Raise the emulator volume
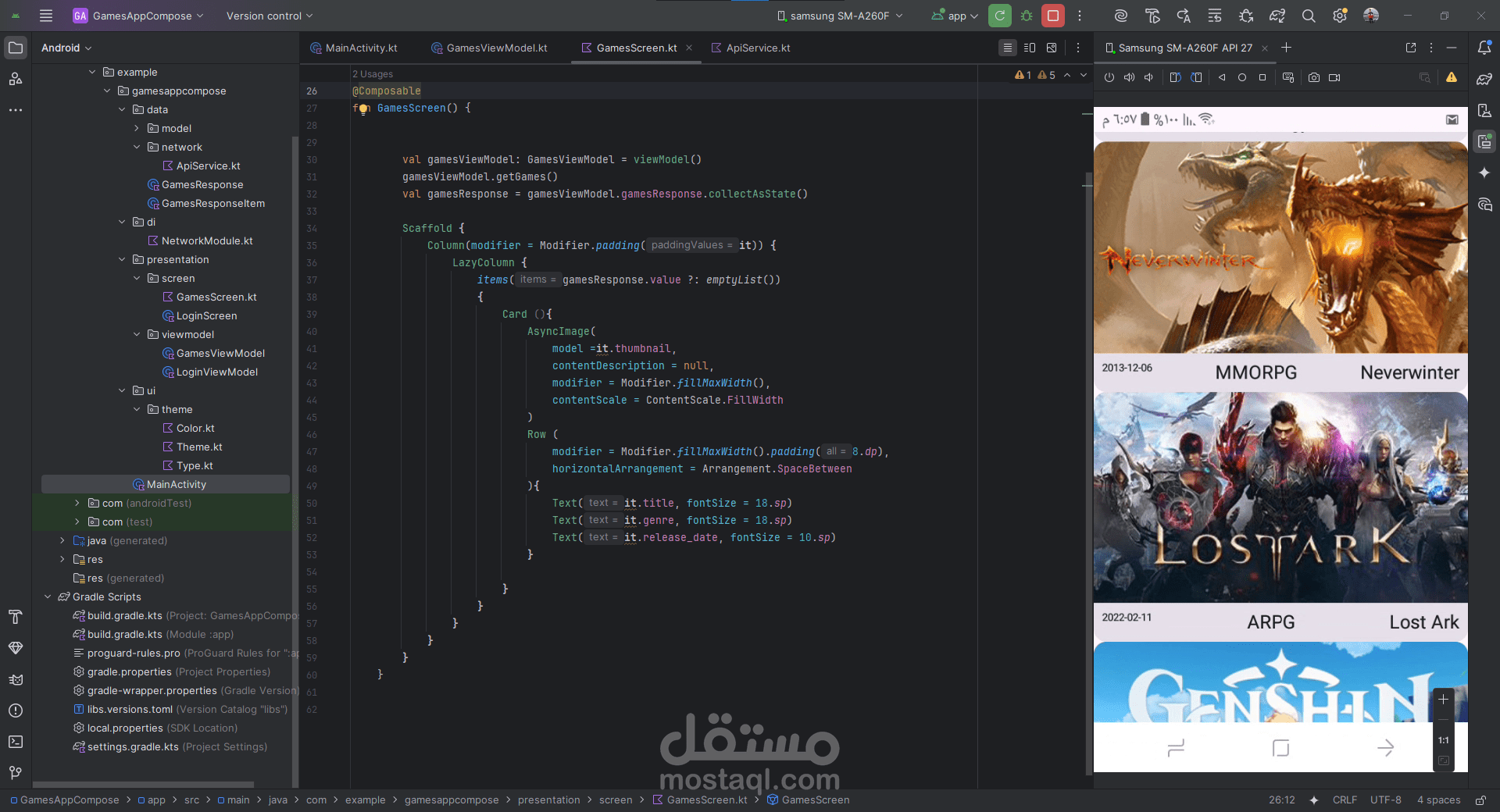The width and height of the screenshot is (1500, 812). click(1129, 77)
